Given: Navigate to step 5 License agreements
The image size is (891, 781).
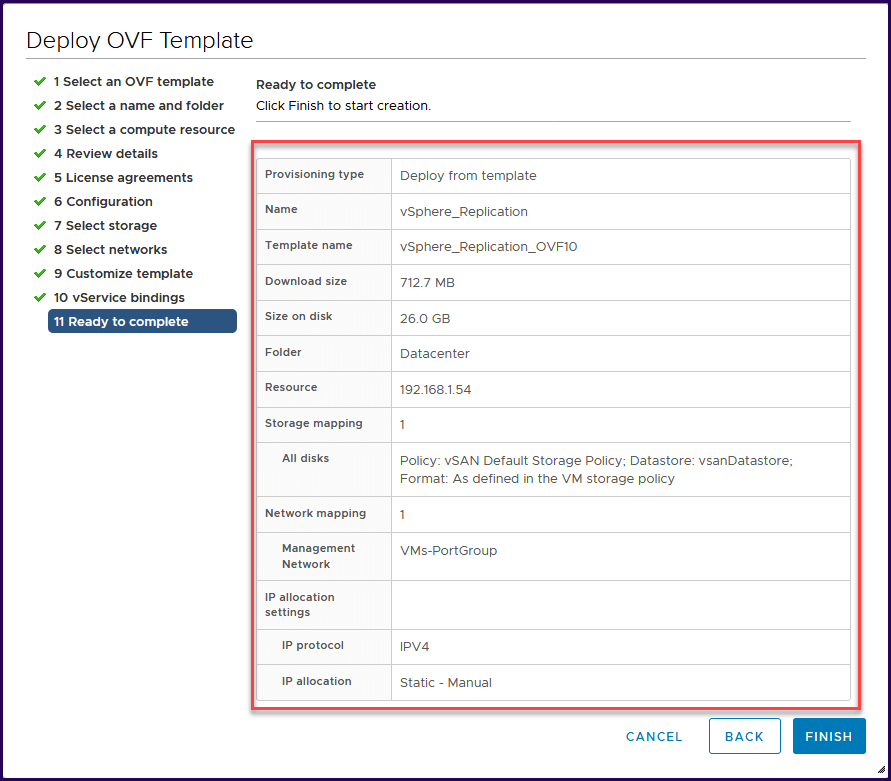Looking at the screenshot, I should click(123, 177).
